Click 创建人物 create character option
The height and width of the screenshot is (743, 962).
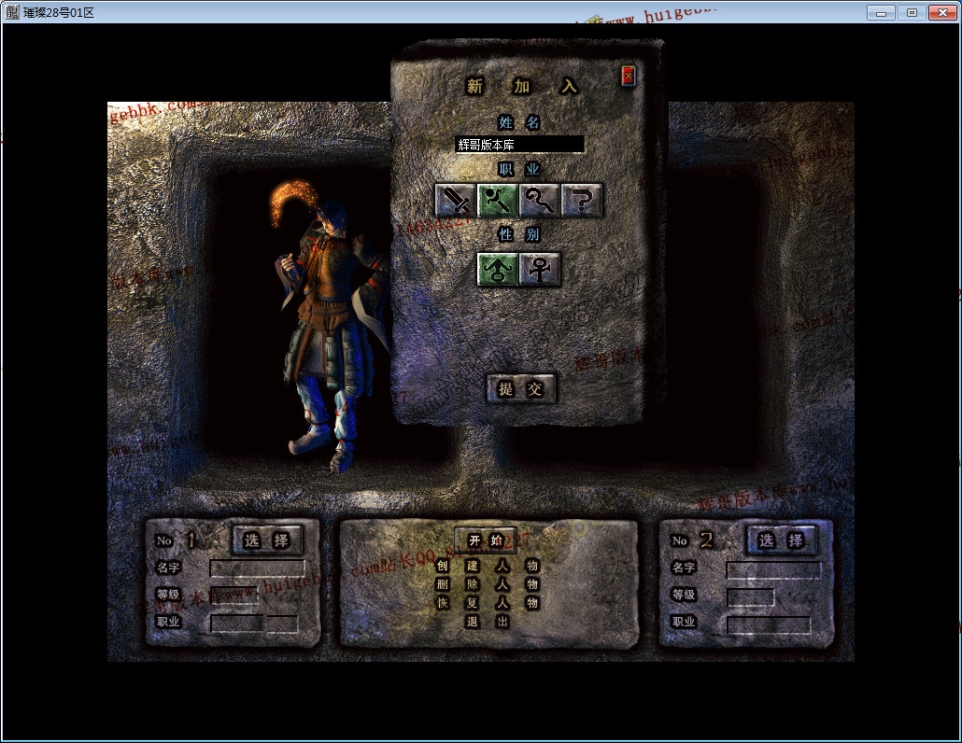pos(487,566)
